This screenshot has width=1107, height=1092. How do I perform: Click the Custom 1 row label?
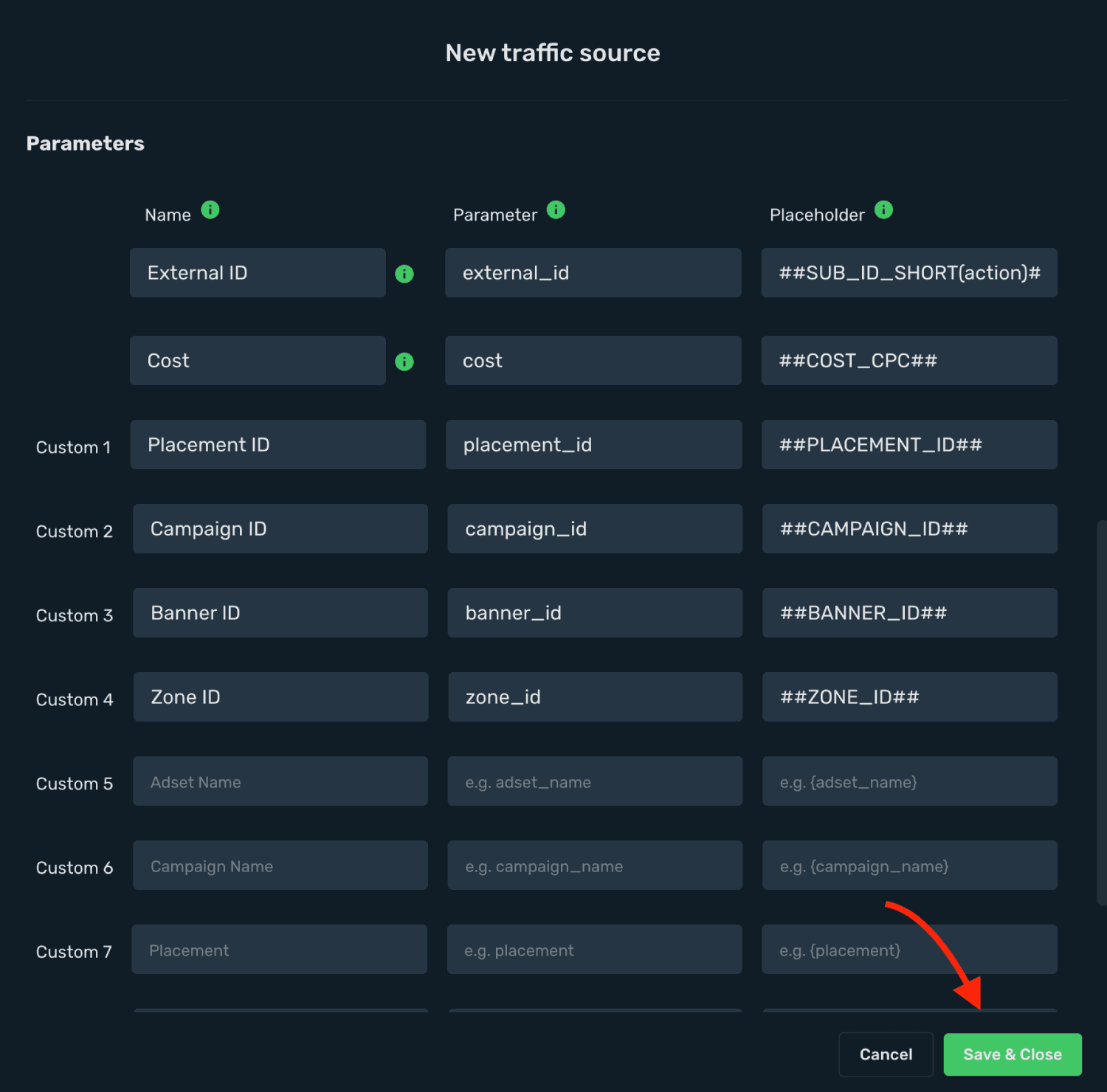tap(73, 448)
